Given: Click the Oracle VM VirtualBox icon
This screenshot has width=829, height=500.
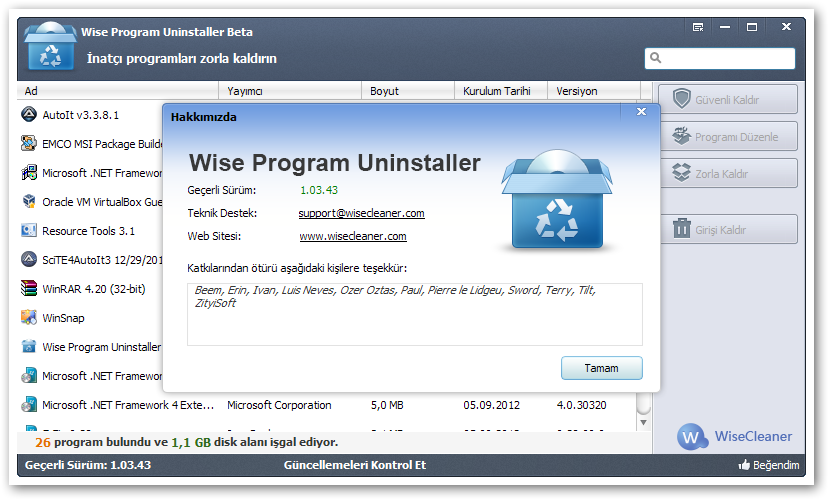Looking at the screenshot, I should (29, 202).
